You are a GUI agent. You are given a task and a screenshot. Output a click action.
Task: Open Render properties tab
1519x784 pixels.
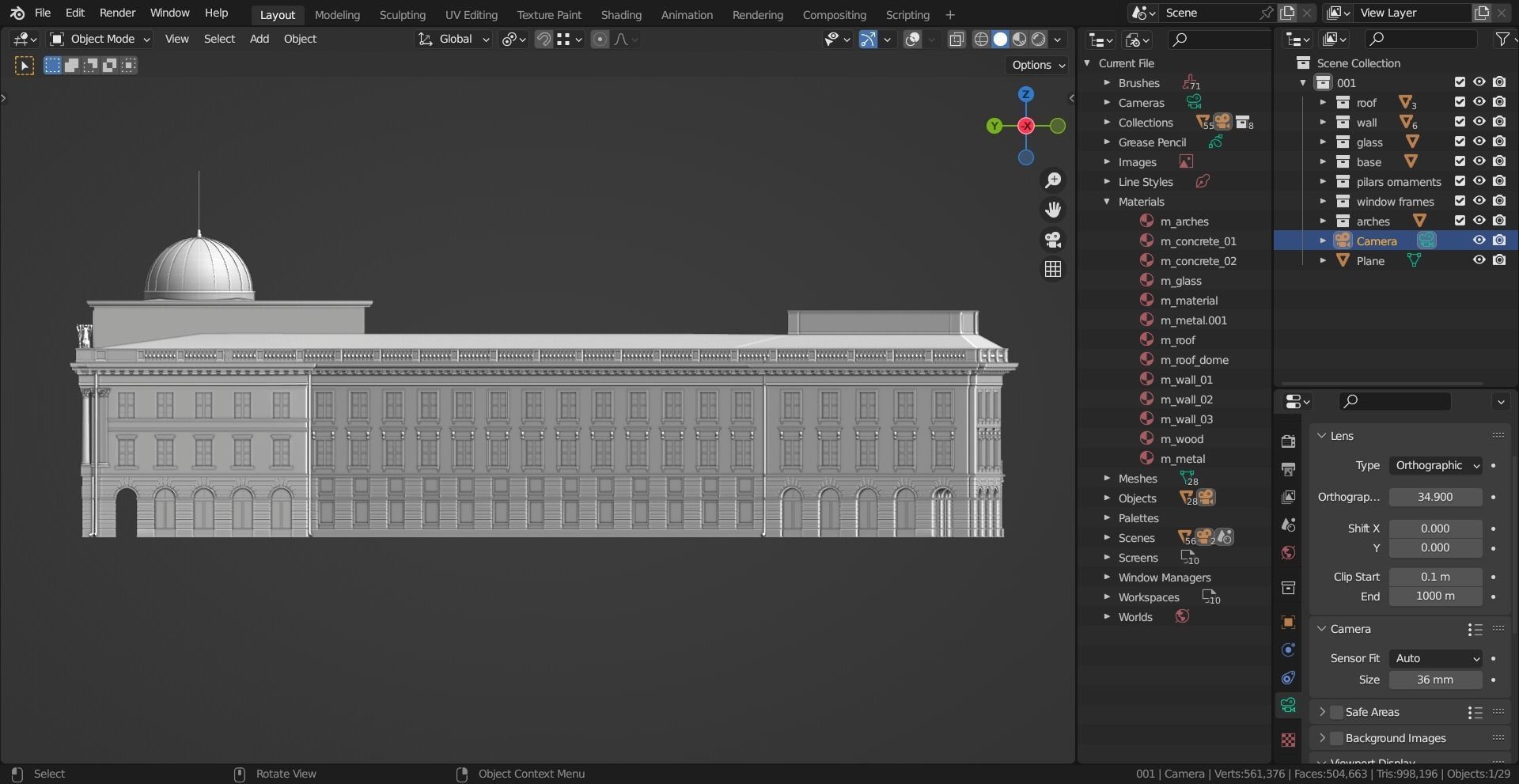(x=1288, y=441)
